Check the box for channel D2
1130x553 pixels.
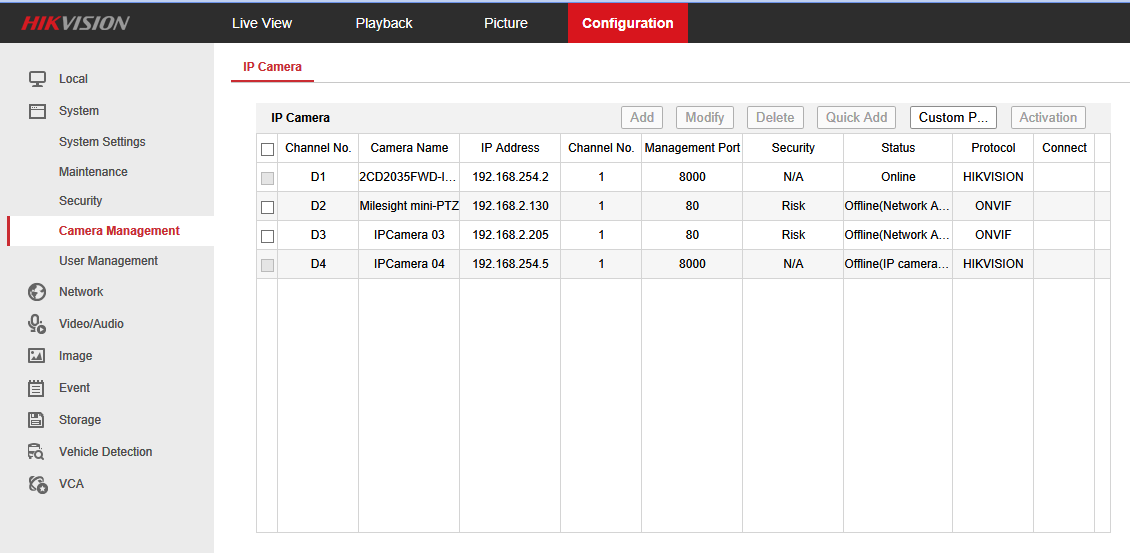pyautogui.click(x=267, y=207)
